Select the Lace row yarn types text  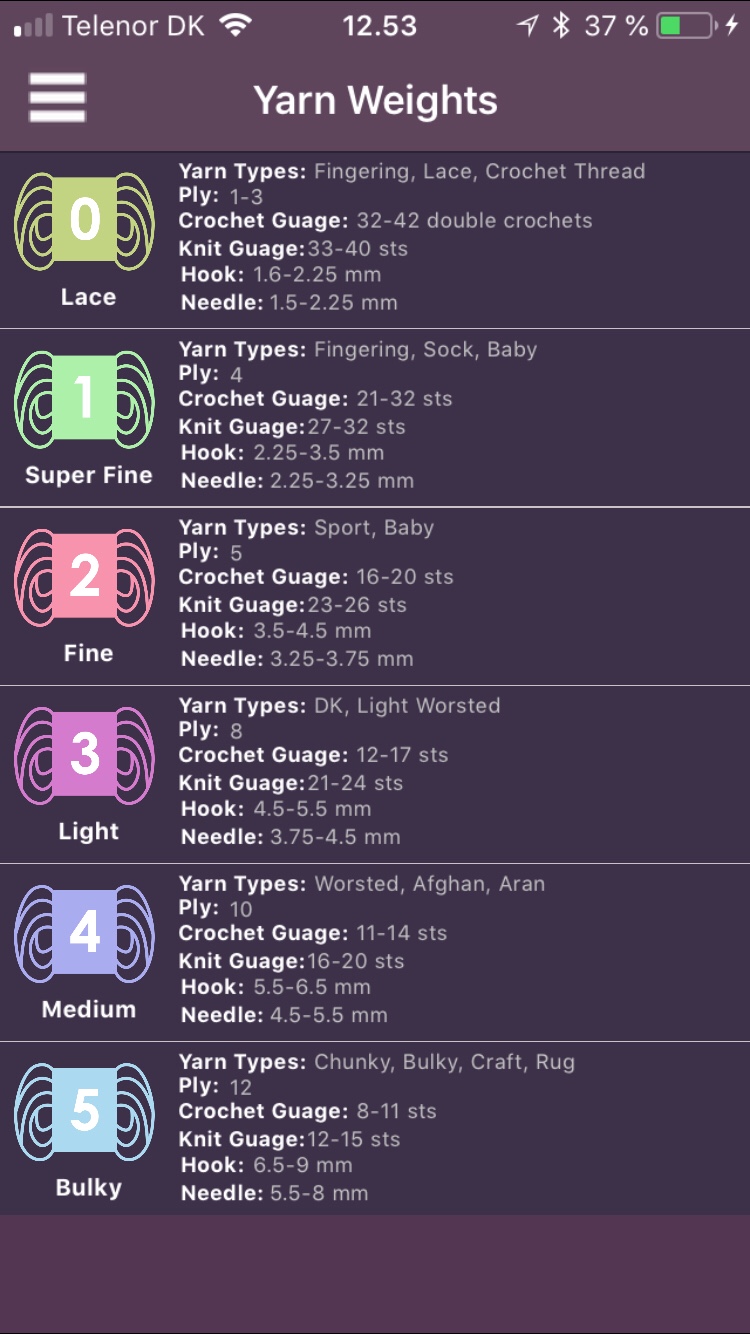(x=412, y=171)
